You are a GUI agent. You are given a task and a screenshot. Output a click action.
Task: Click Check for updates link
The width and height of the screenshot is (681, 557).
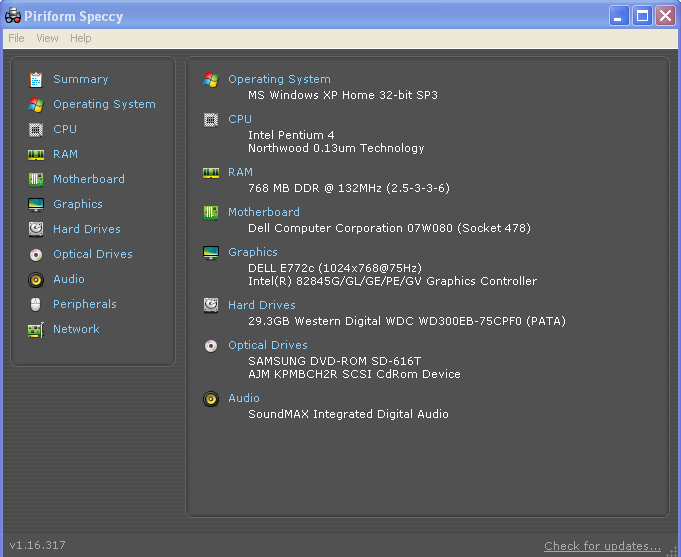click(602, 546)
